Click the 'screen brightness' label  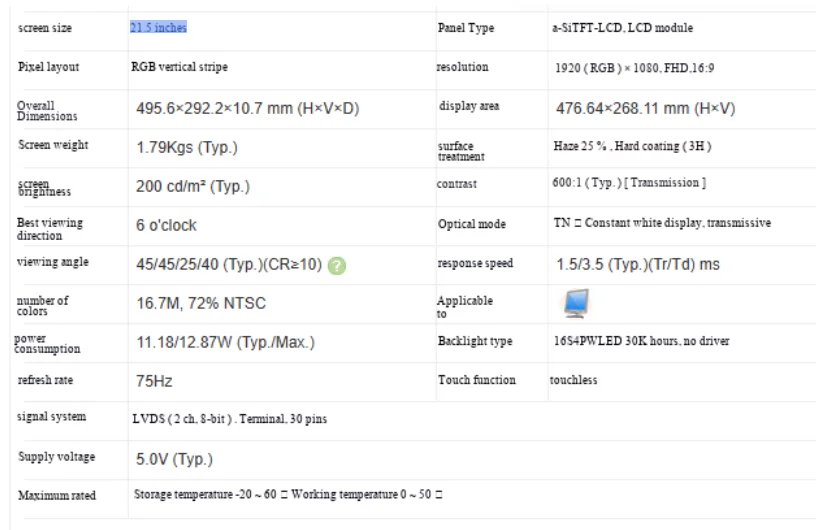44,188
